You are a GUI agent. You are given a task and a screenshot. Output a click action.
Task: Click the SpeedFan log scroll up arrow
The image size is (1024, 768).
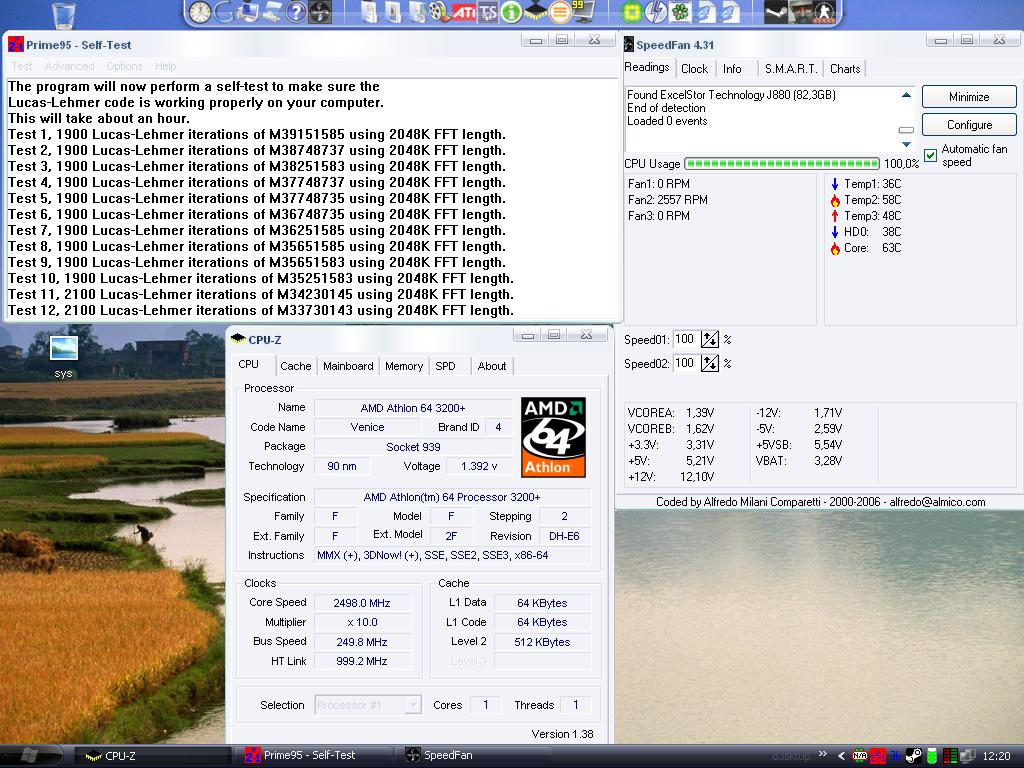906,95
